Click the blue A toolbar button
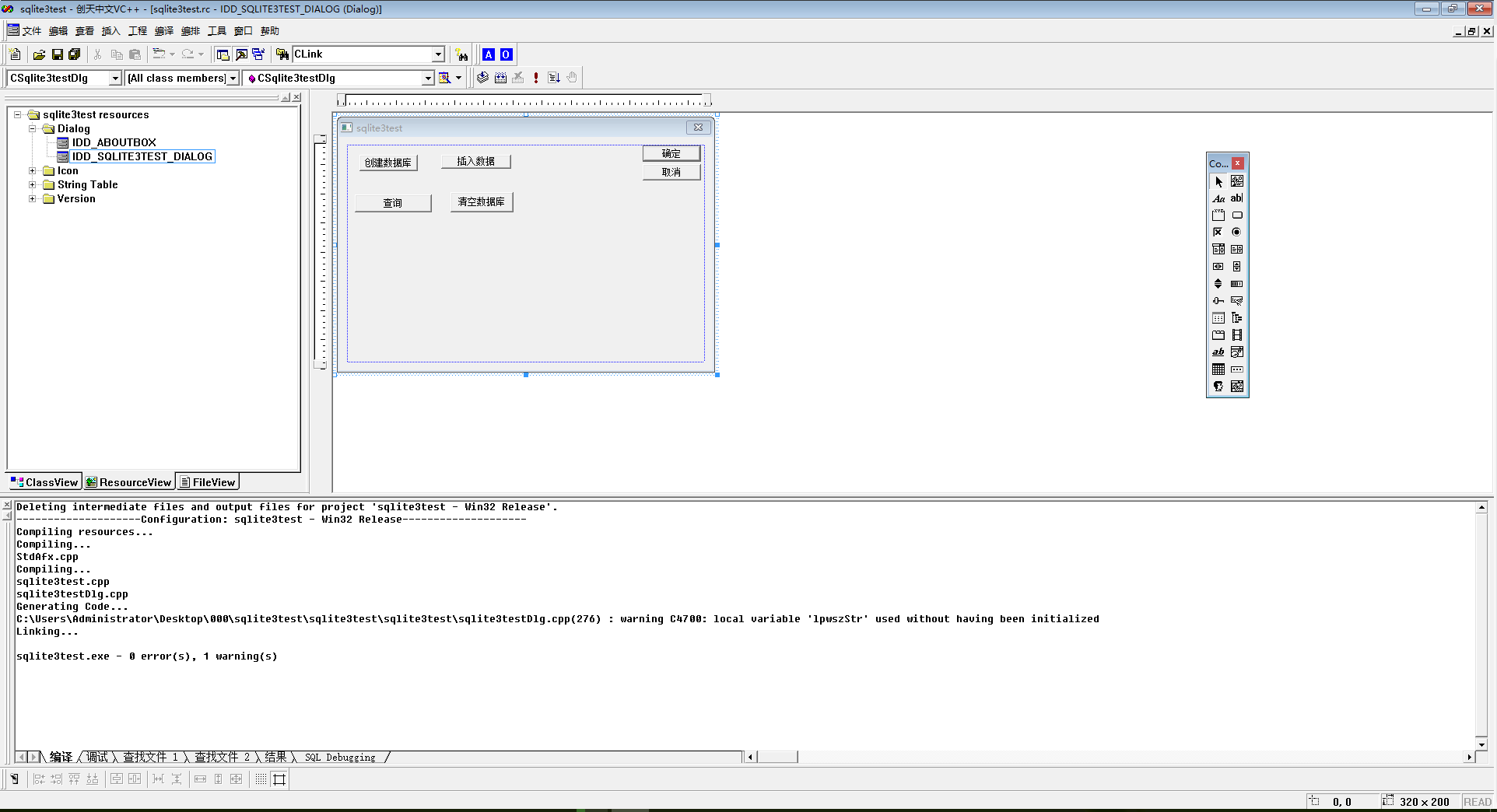 pyautogui.click(x=489, y=54)
